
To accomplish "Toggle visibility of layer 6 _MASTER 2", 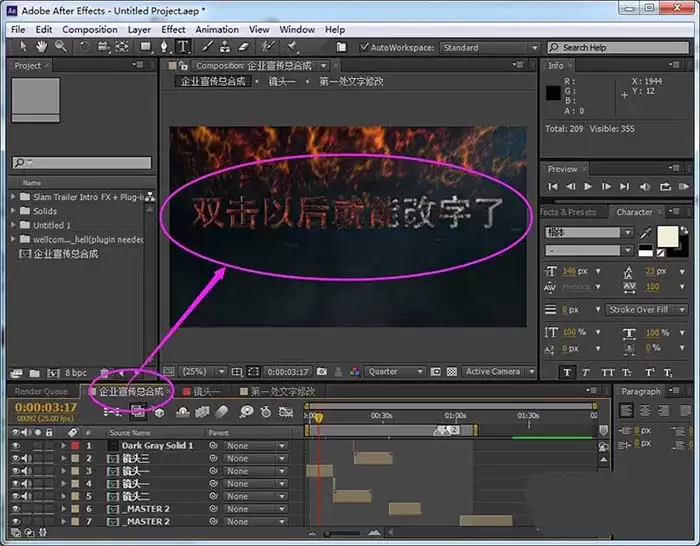I will click(x=16, y=508).
